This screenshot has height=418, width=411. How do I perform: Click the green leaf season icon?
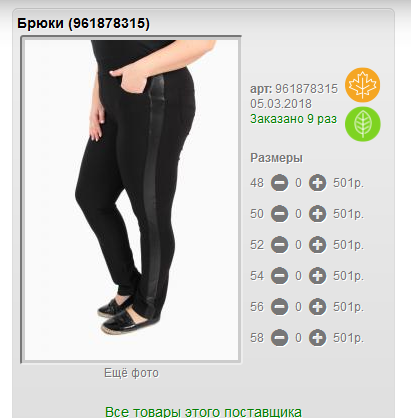[x=363, y=124]
